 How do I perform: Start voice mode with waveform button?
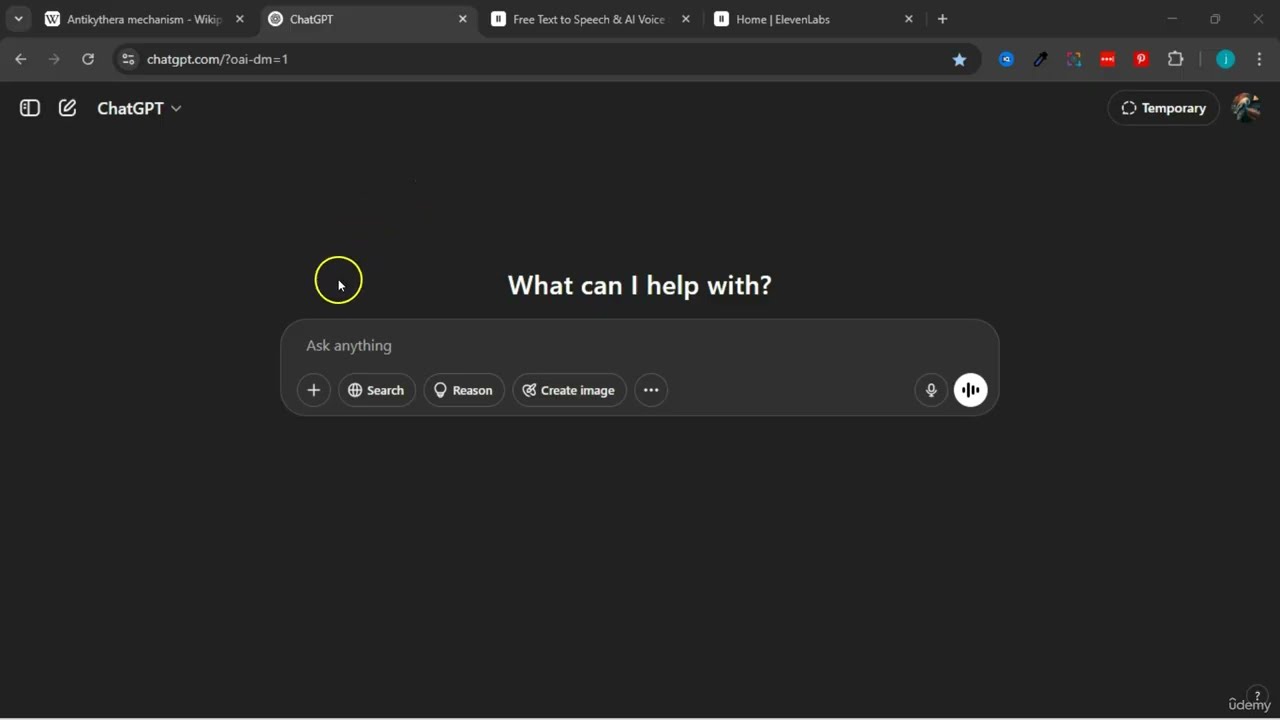tap(971, 390)
